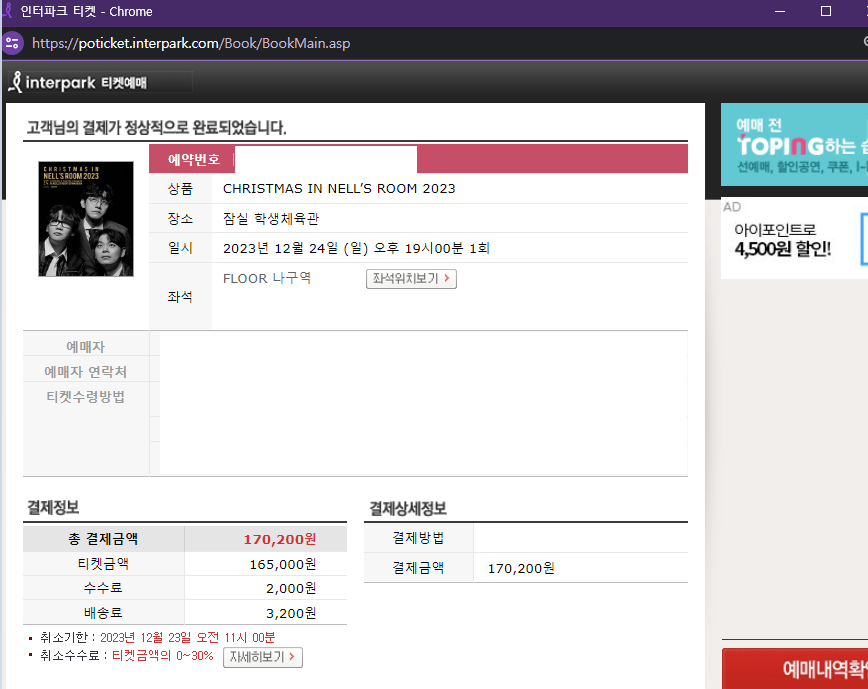The width and height of the screenshot is (868, 689).
Task: Click the TOPING pre-booking banner
Action: tap(794, 144)
